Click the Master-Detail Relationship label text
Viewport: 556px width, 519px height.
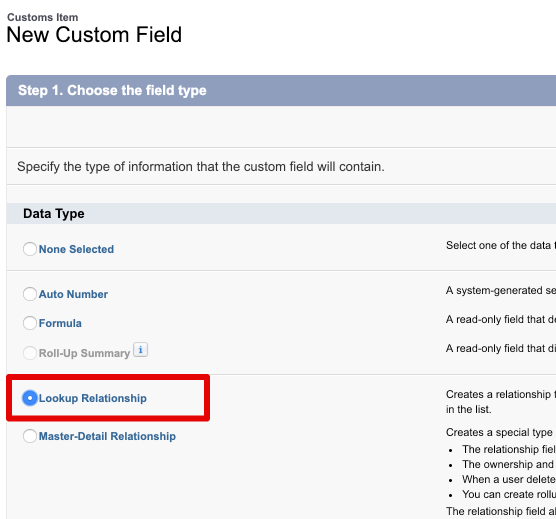[107, 436]
